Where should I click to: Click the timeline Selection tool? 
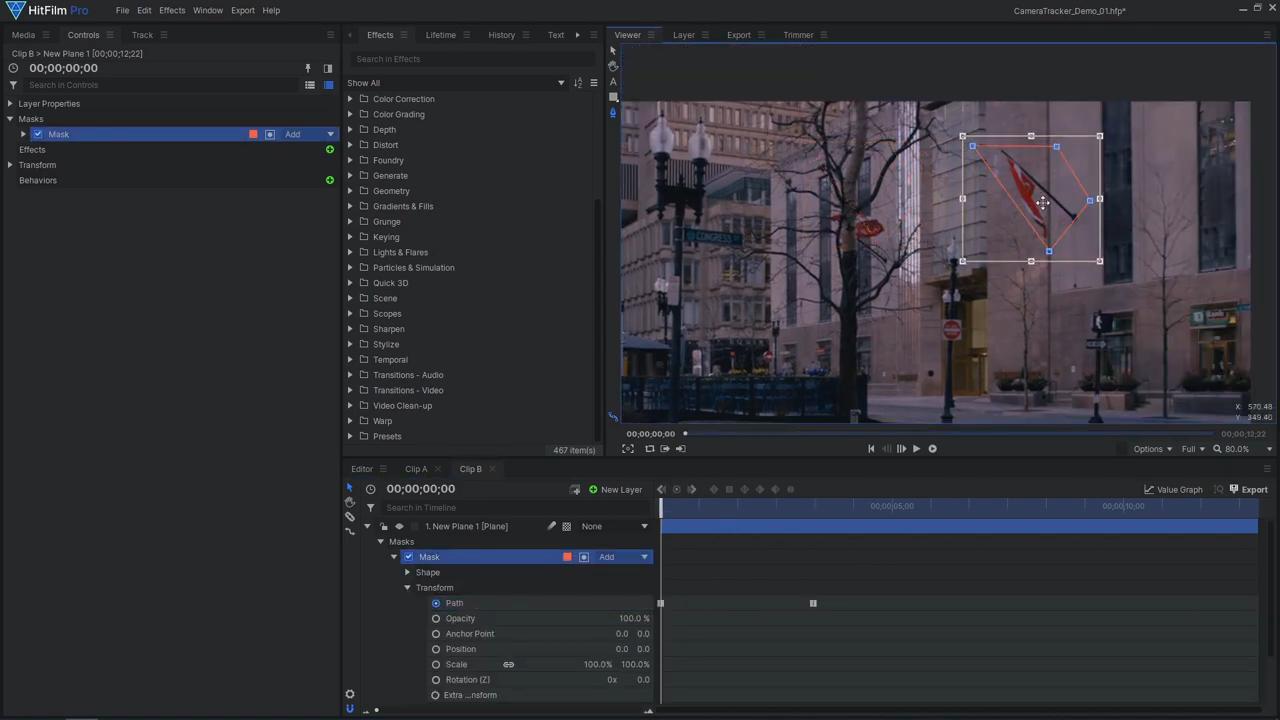pos(349,488)
